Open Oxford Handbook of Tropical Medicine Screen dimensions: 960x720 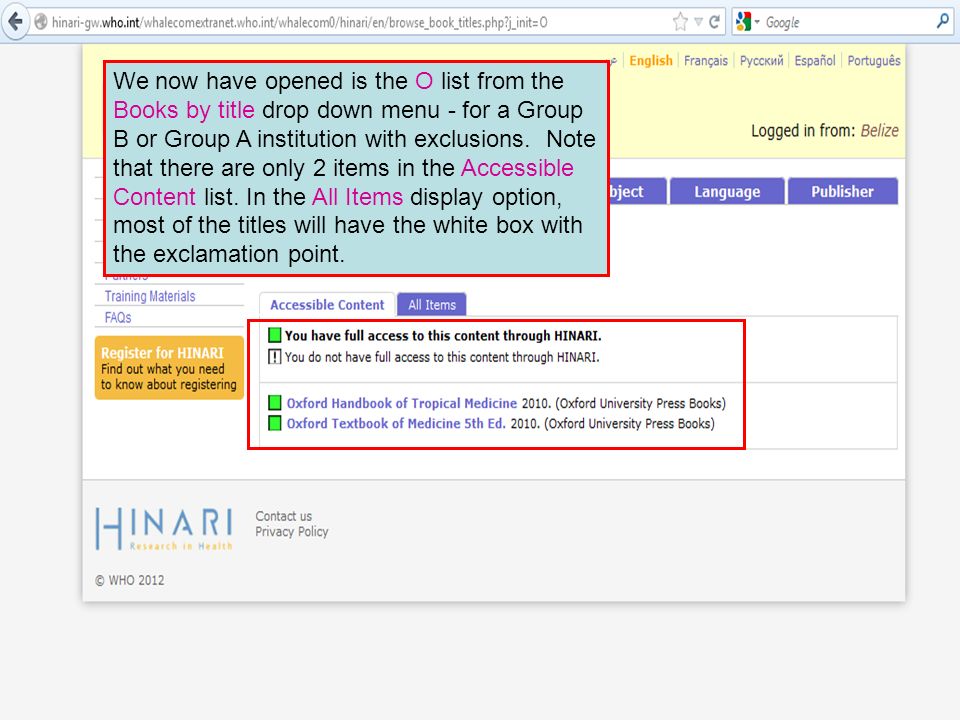click(x=402, y=403)
